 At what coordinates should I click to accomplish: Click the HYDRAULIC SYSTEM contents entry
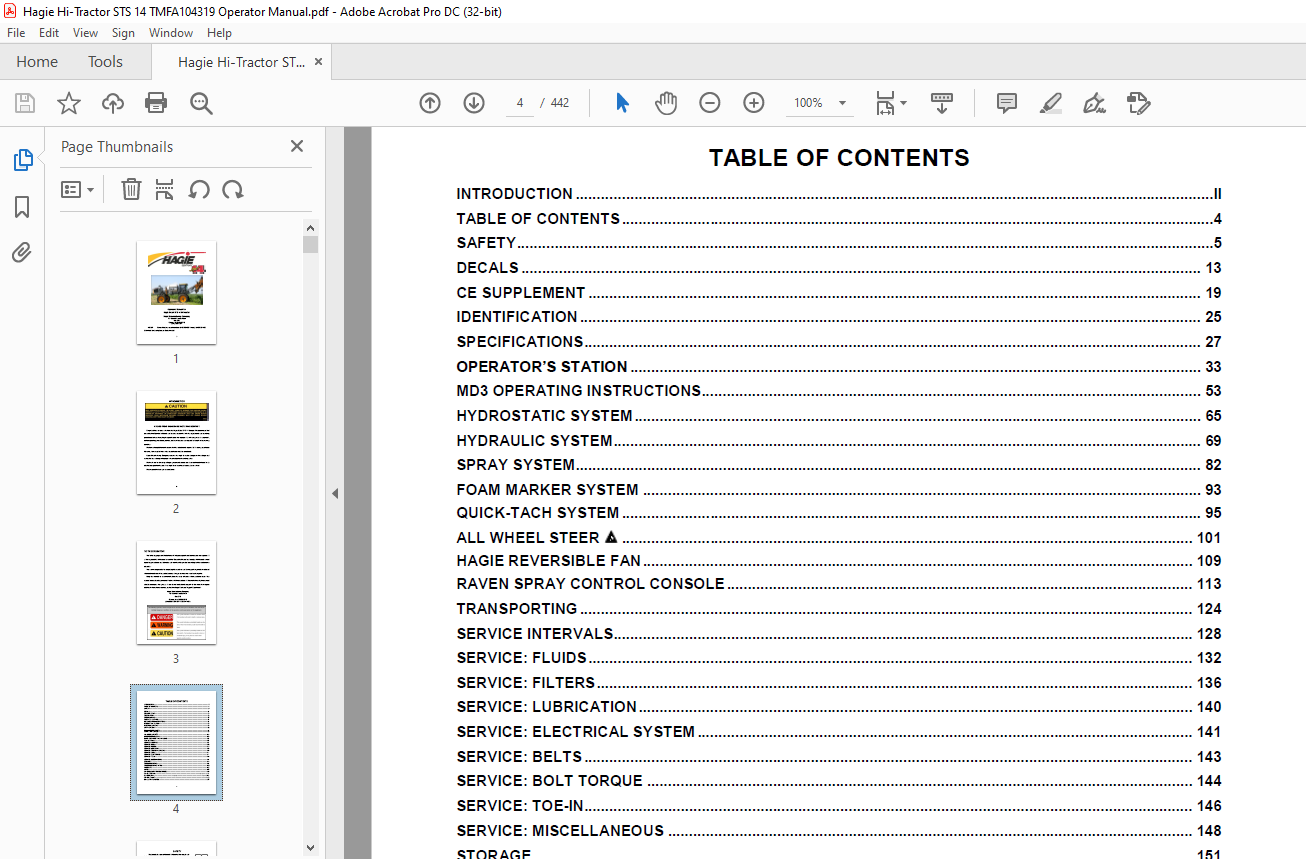point(839,441)
